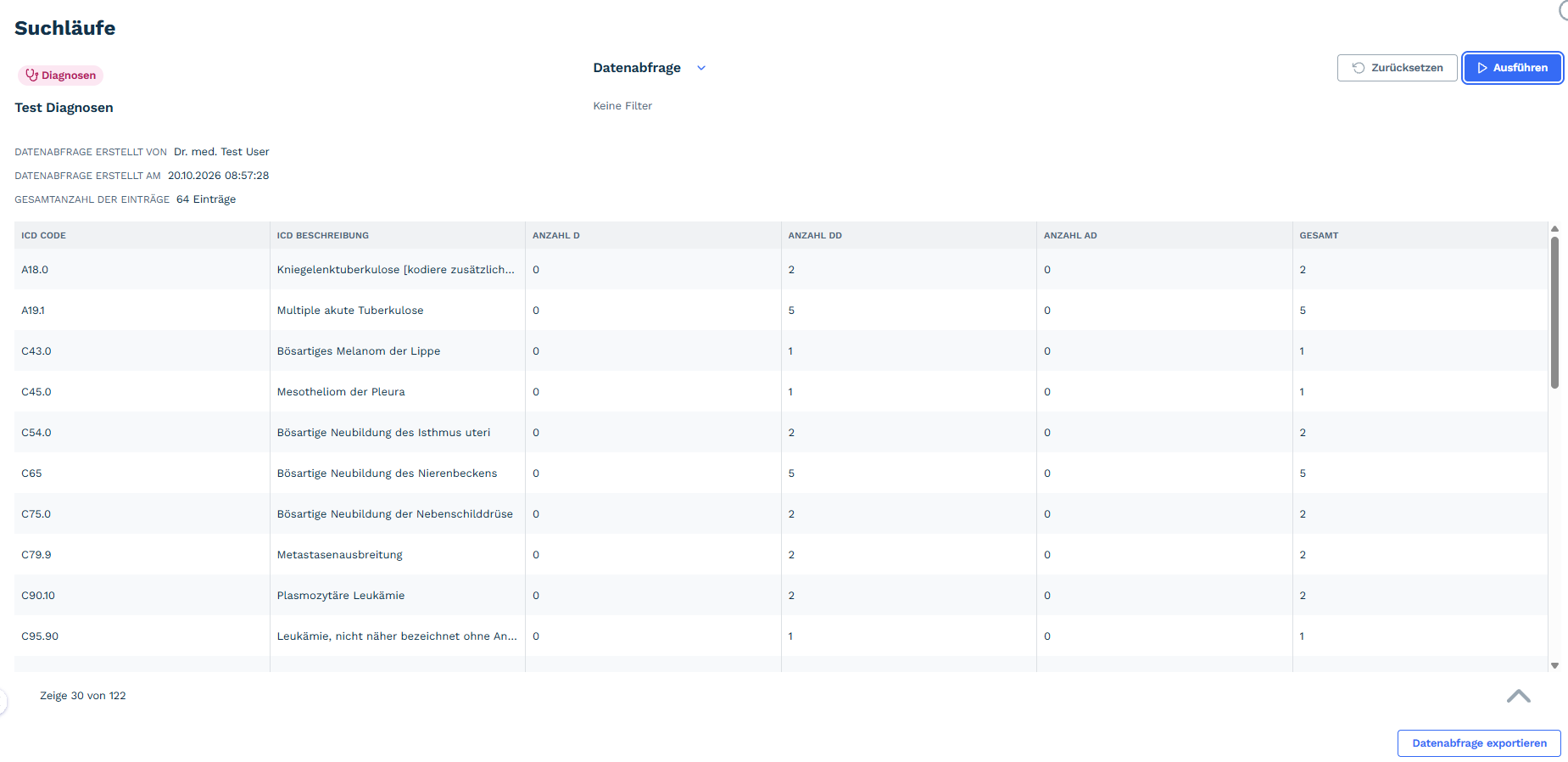
Task: Expand the Datenabfrage dropdown chevron
Action: point(701,68)
